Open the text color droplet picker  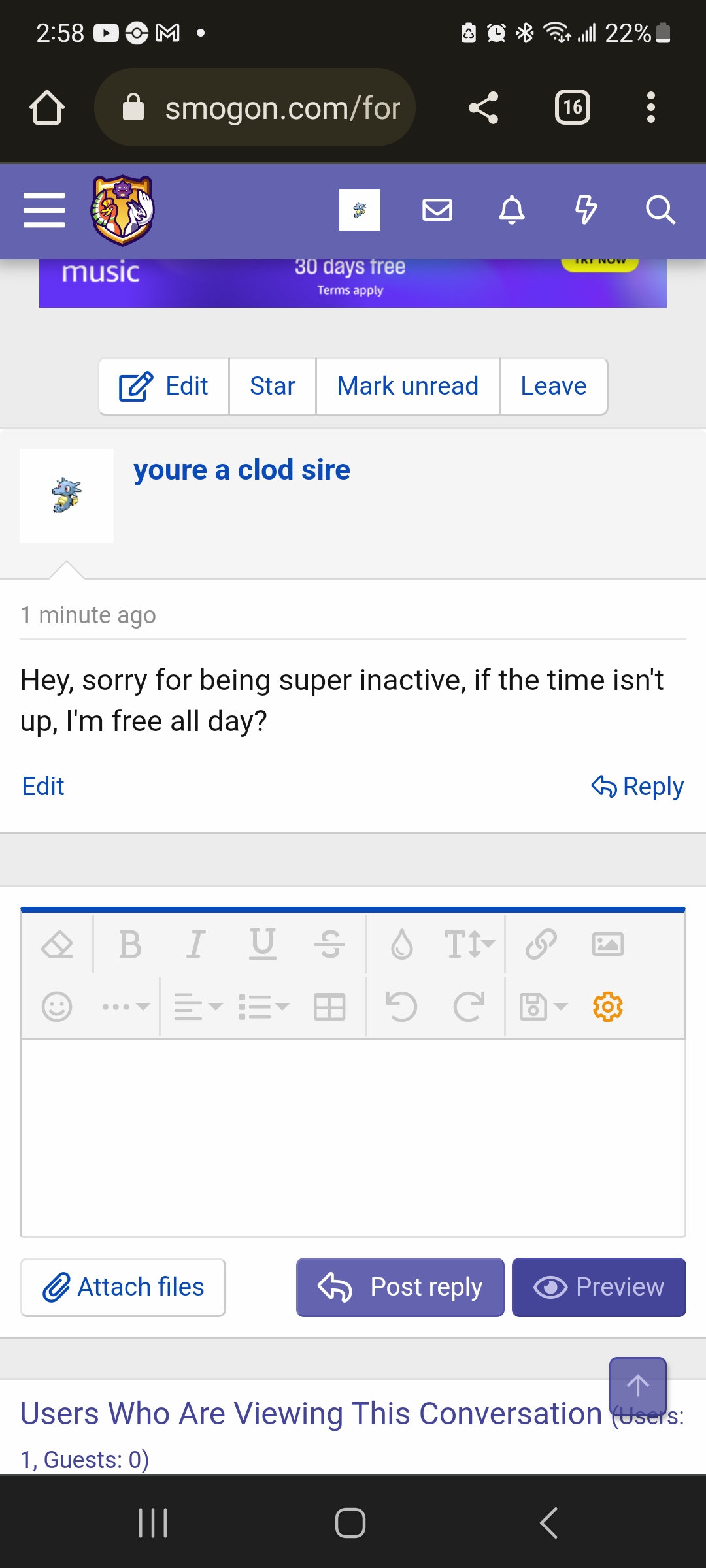pyautogui.click(x=401, y=944)
